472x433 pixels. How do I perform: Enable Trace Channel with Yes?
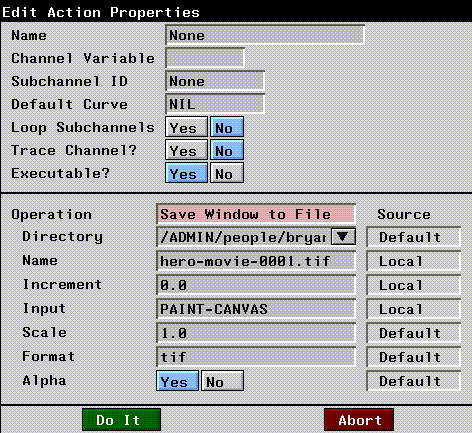(186, 150)
